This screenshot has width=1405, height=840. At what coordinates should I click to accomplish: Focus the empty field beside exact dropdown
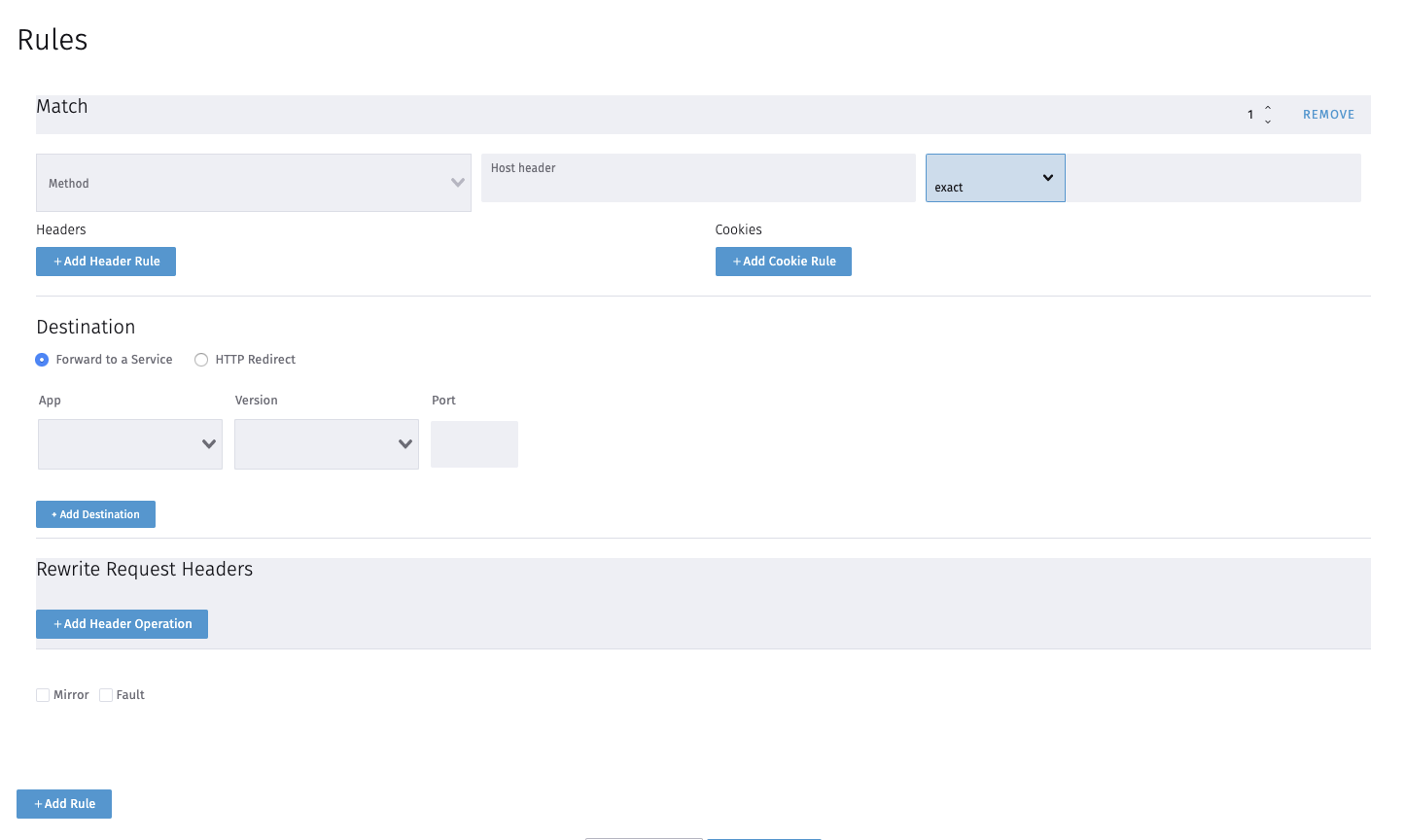(x=1213, y=178)
